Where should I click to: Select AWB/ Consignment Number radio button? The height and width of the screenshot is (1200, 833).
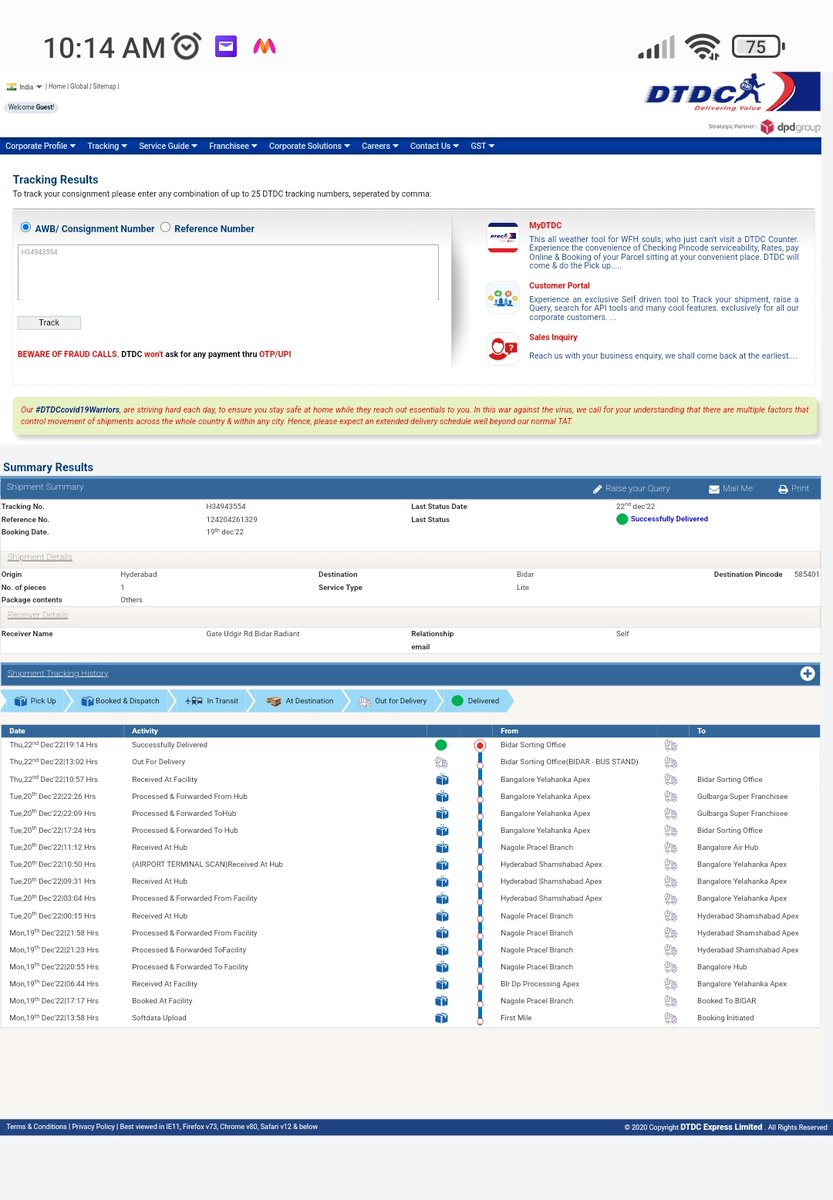pos(26,227)
